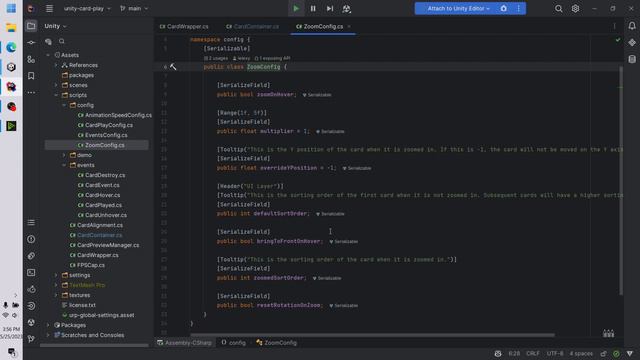Expand the settings folder
The width and height of the screenshot is (640, 360).
point(56,275)
